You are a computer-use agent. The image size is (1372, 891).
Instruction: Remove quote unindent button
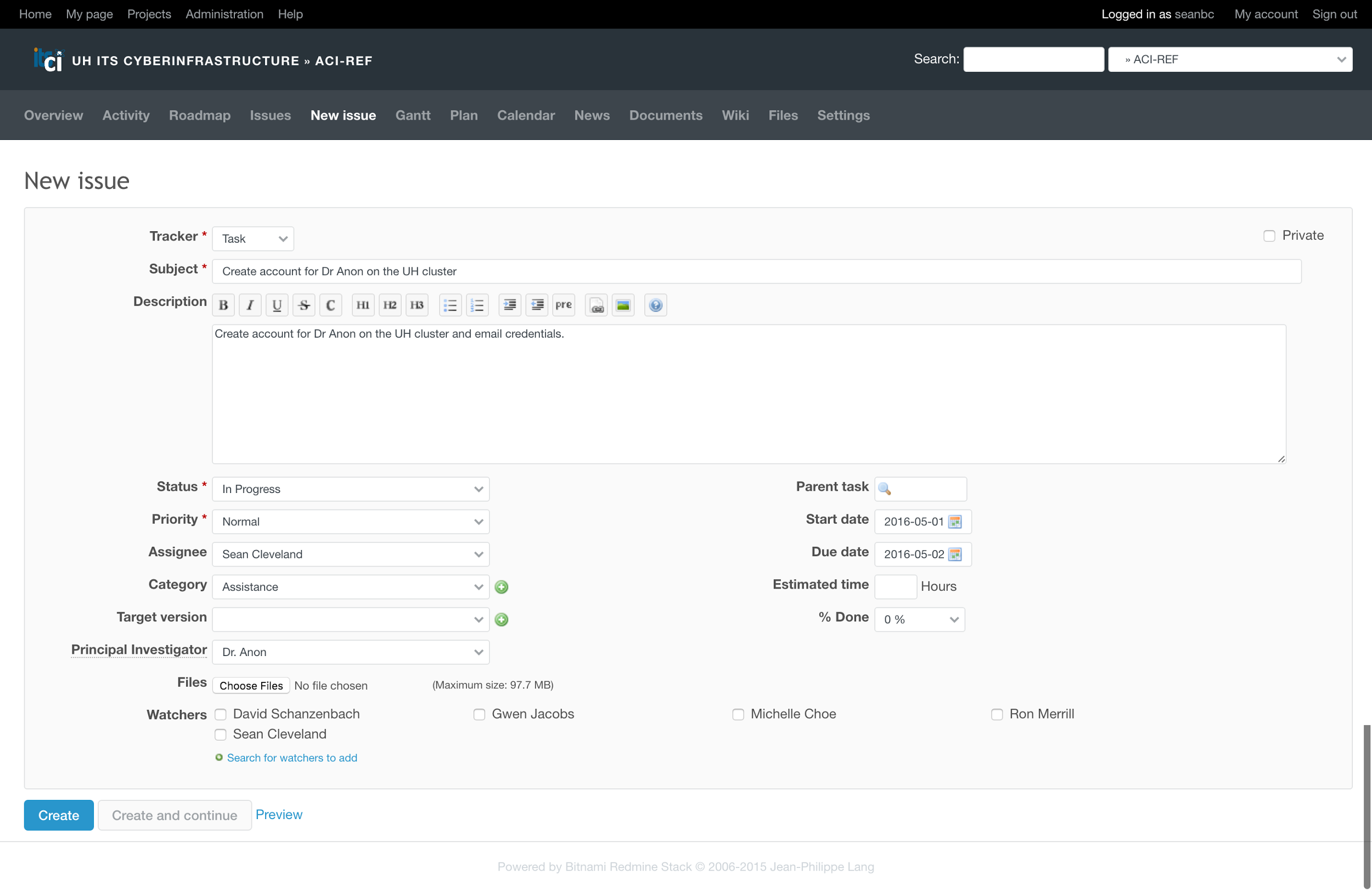click(537, 305)
